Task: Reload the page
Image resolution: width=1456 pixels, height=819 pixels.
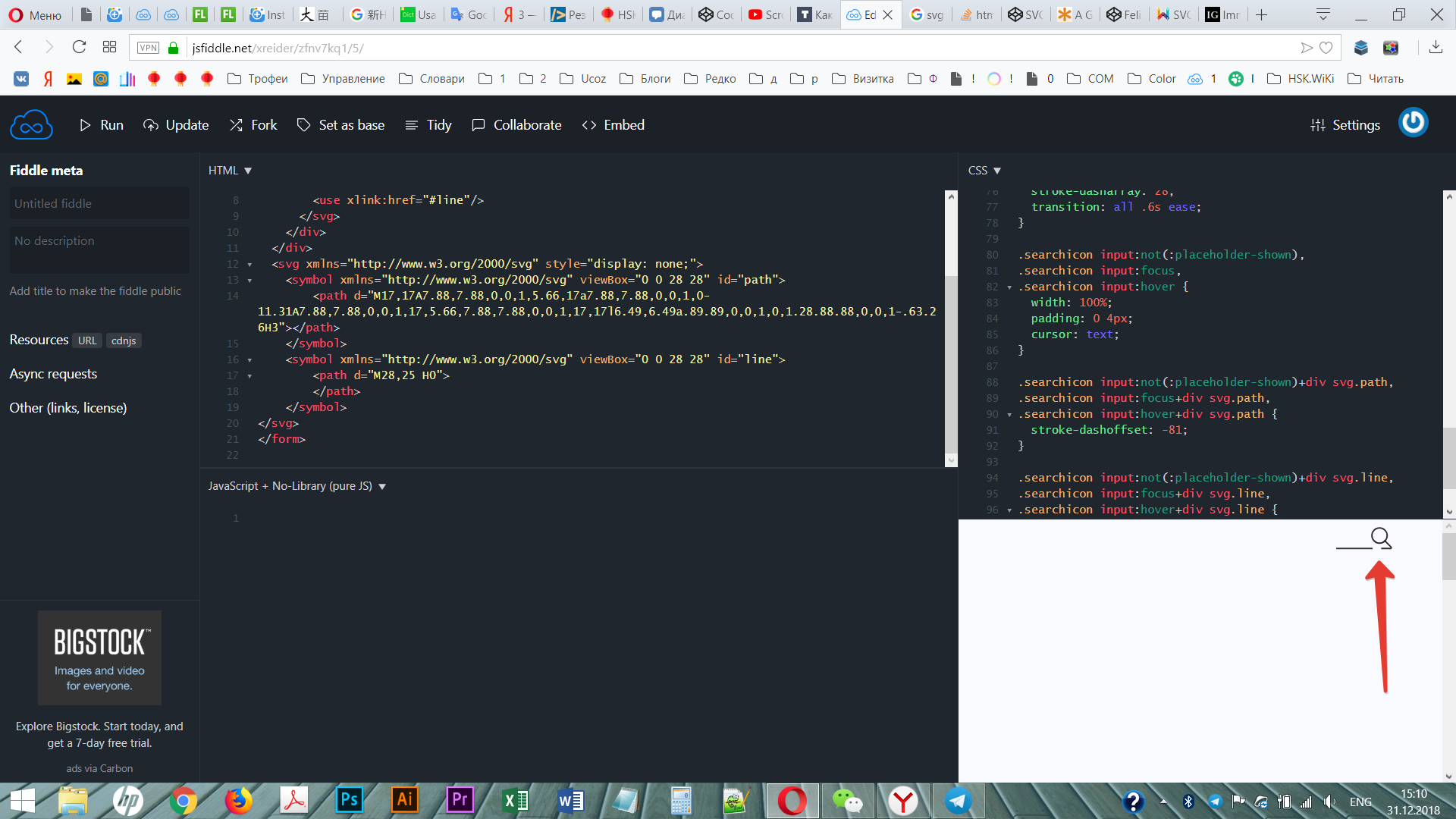Action: (79, 47)
